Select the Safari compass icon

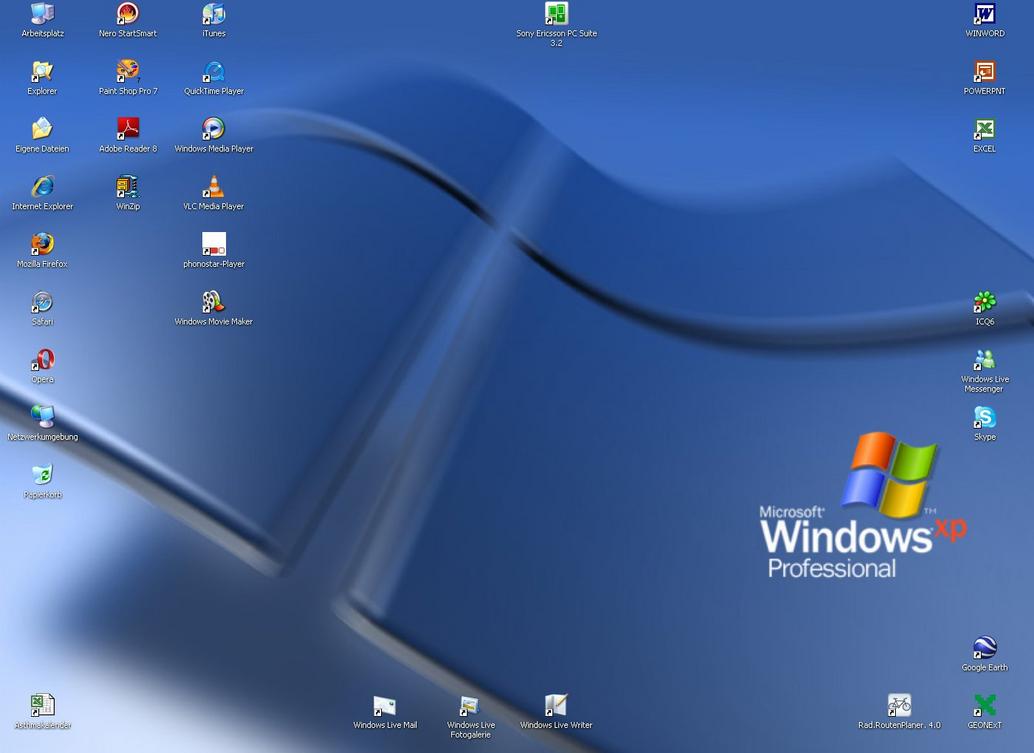point(42,302)
